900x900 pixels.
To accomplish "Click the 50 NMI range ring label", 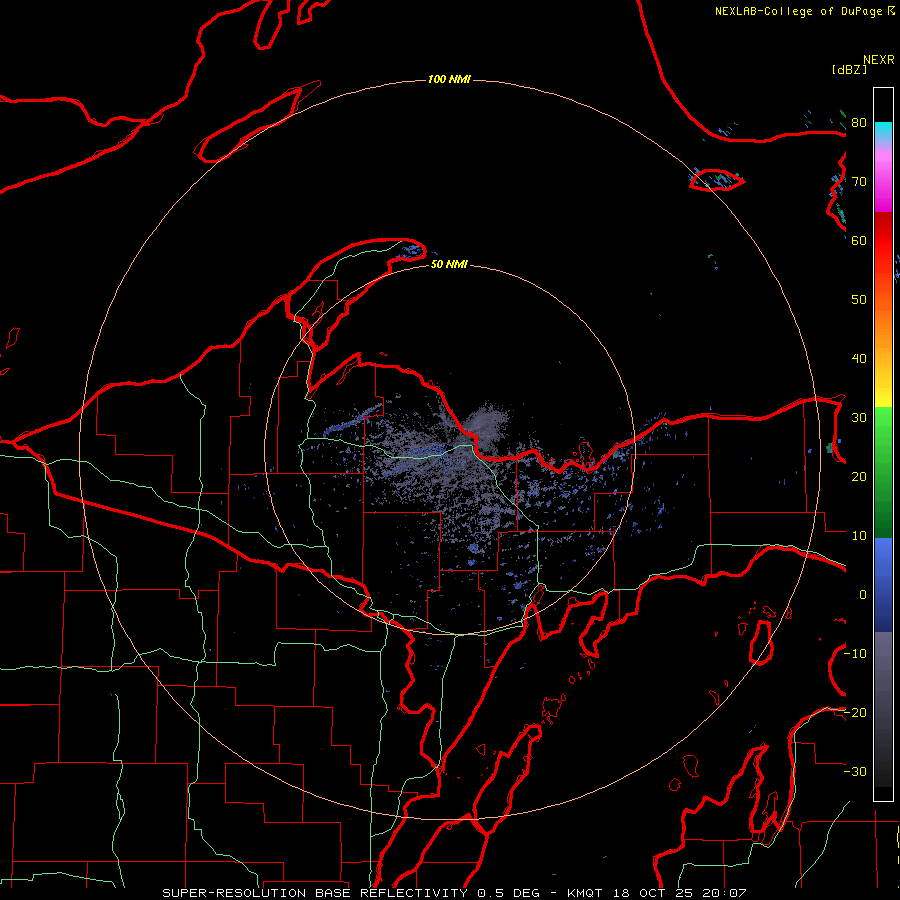I will tap(449, 264).
